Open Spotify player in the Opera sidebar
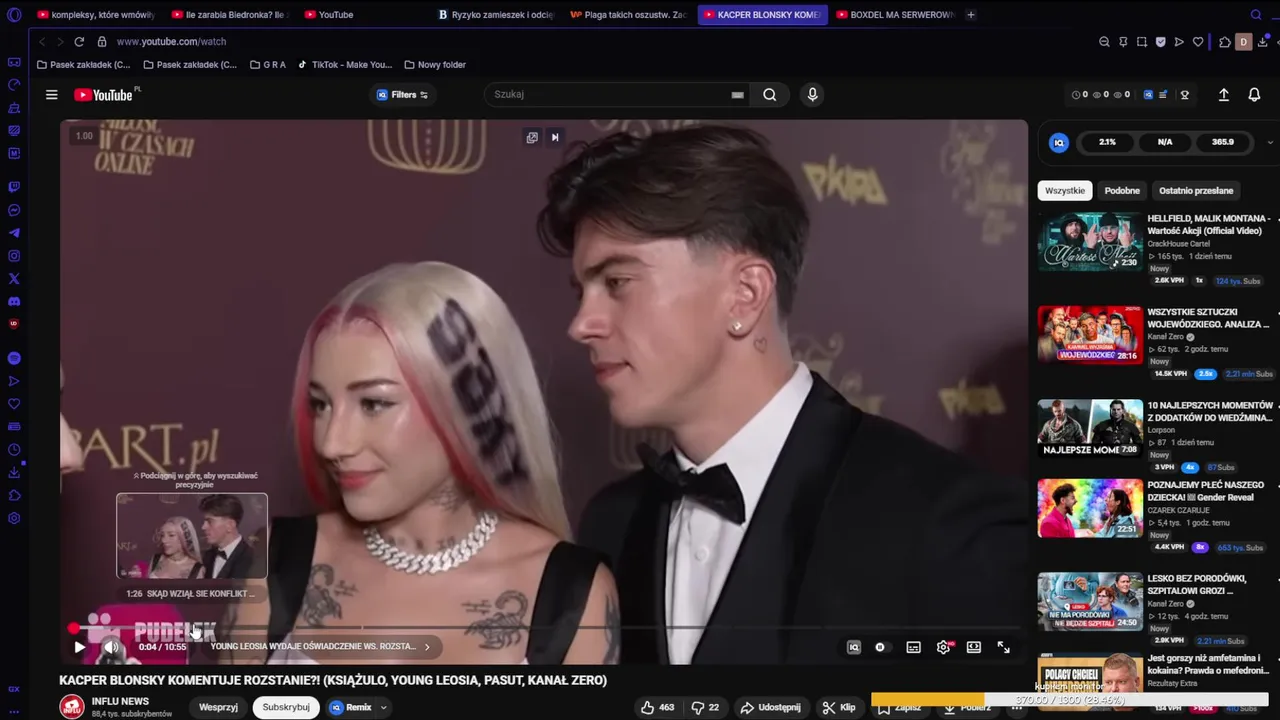The height and width of the screenshot is (720, 1280). coord(14,358)
